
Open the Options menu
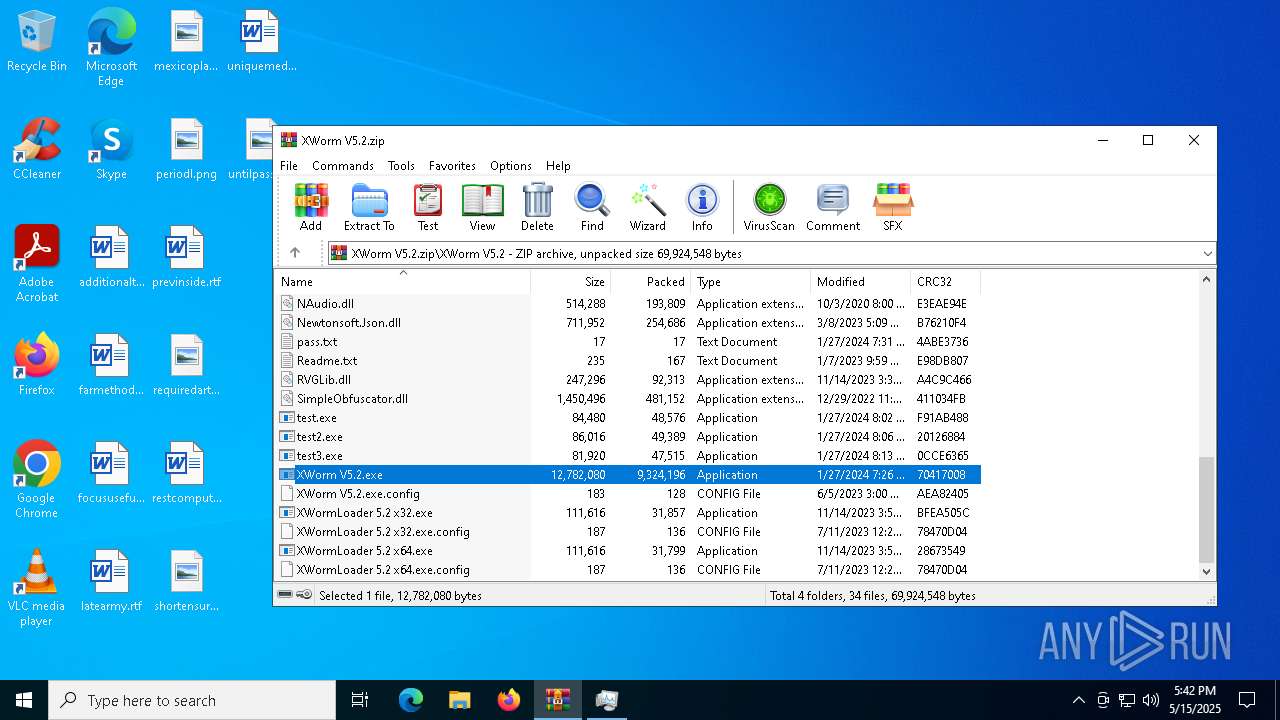pyautogui.click(x=511, y=166)
